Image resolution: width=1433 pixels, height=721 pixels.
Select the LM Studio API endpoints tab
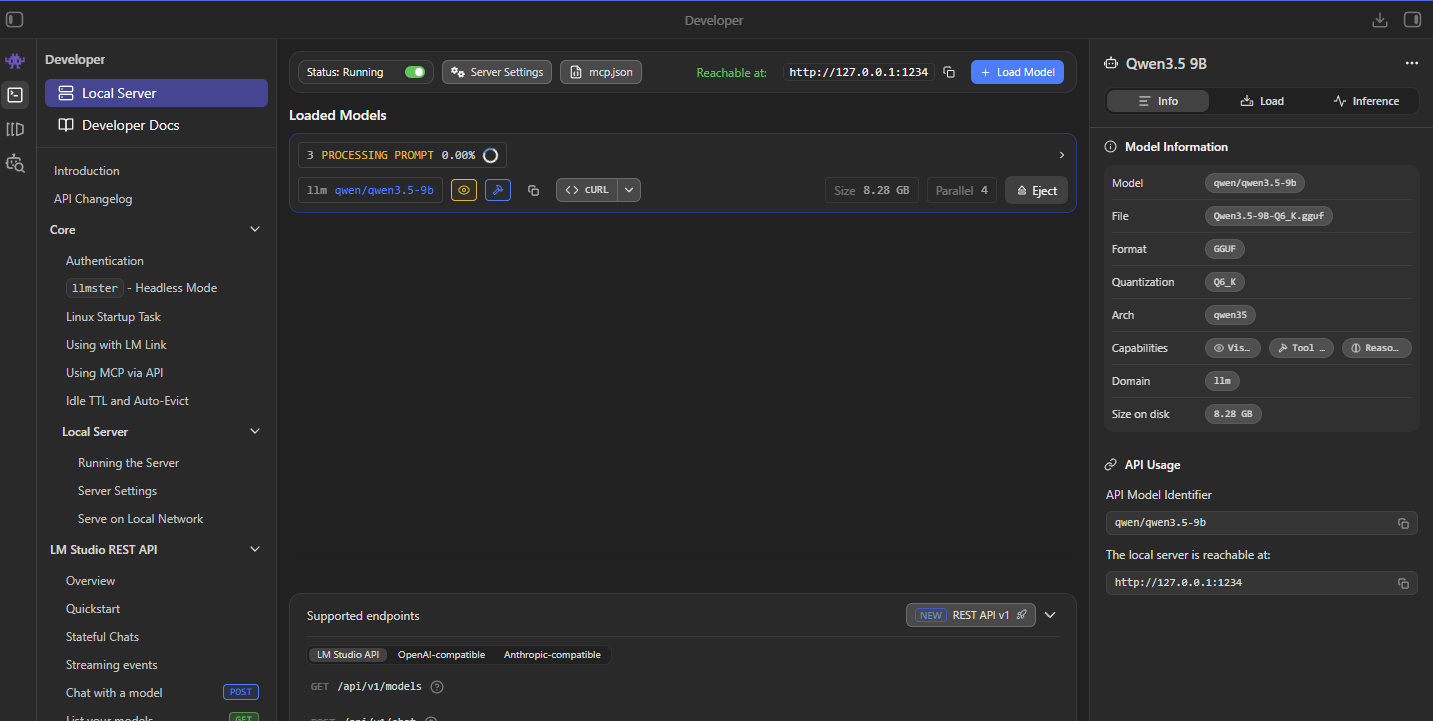point(348,655)
